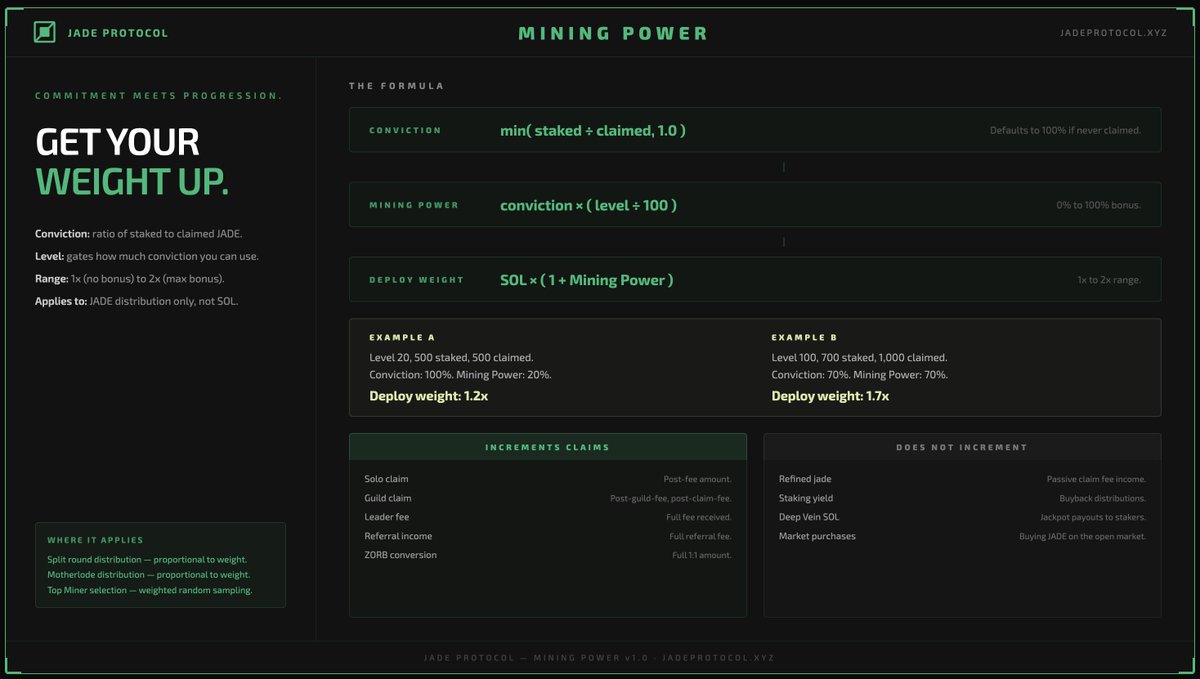
Task: Select the 'Referral income' row
Action: [548, 536]
